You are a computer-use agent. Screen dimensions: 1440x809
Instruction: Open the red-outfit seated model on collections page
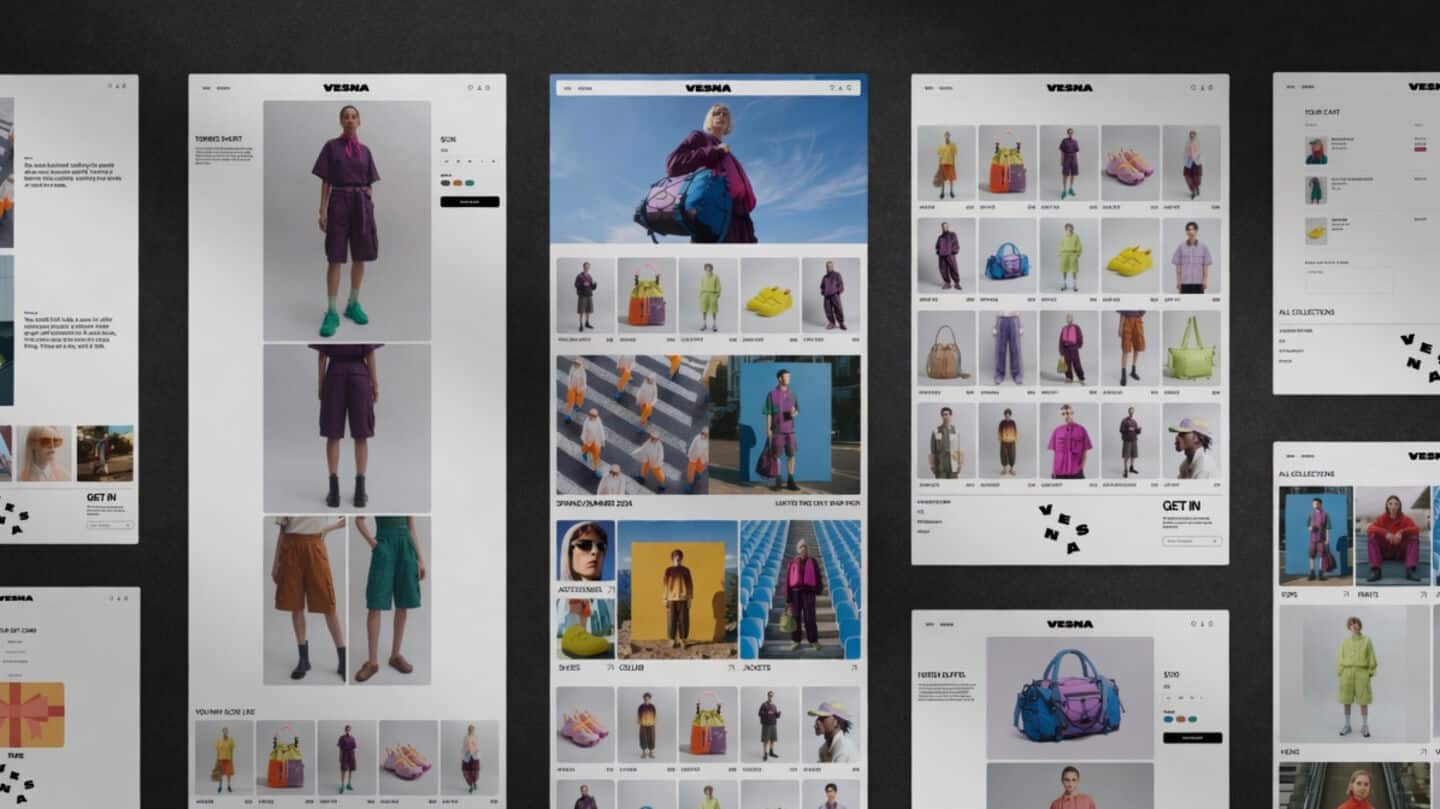pyautogui.click(x=1393, y=536)
